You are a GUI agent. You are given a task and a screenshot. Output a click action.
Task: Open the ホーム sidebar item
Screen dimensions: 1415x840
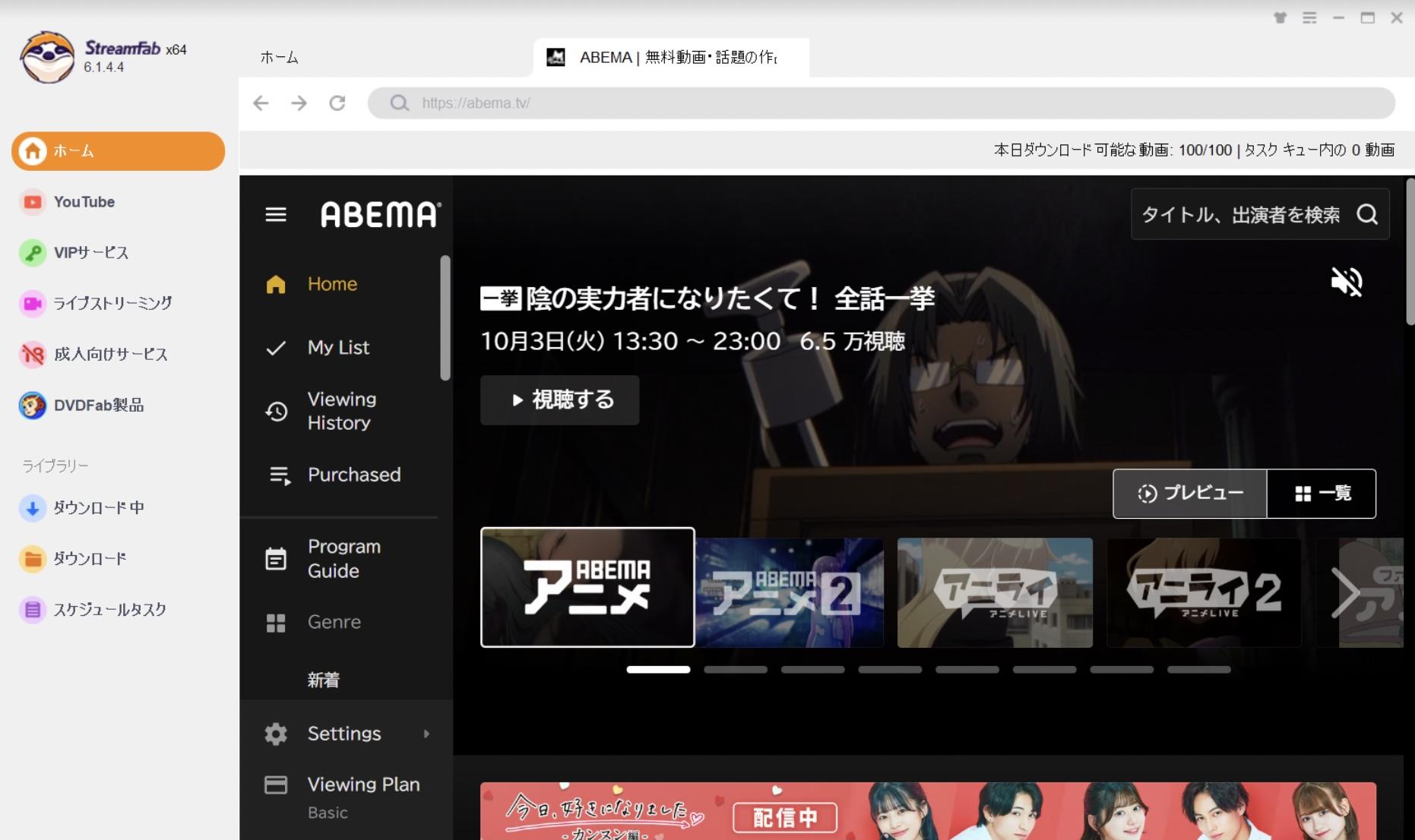118,151
